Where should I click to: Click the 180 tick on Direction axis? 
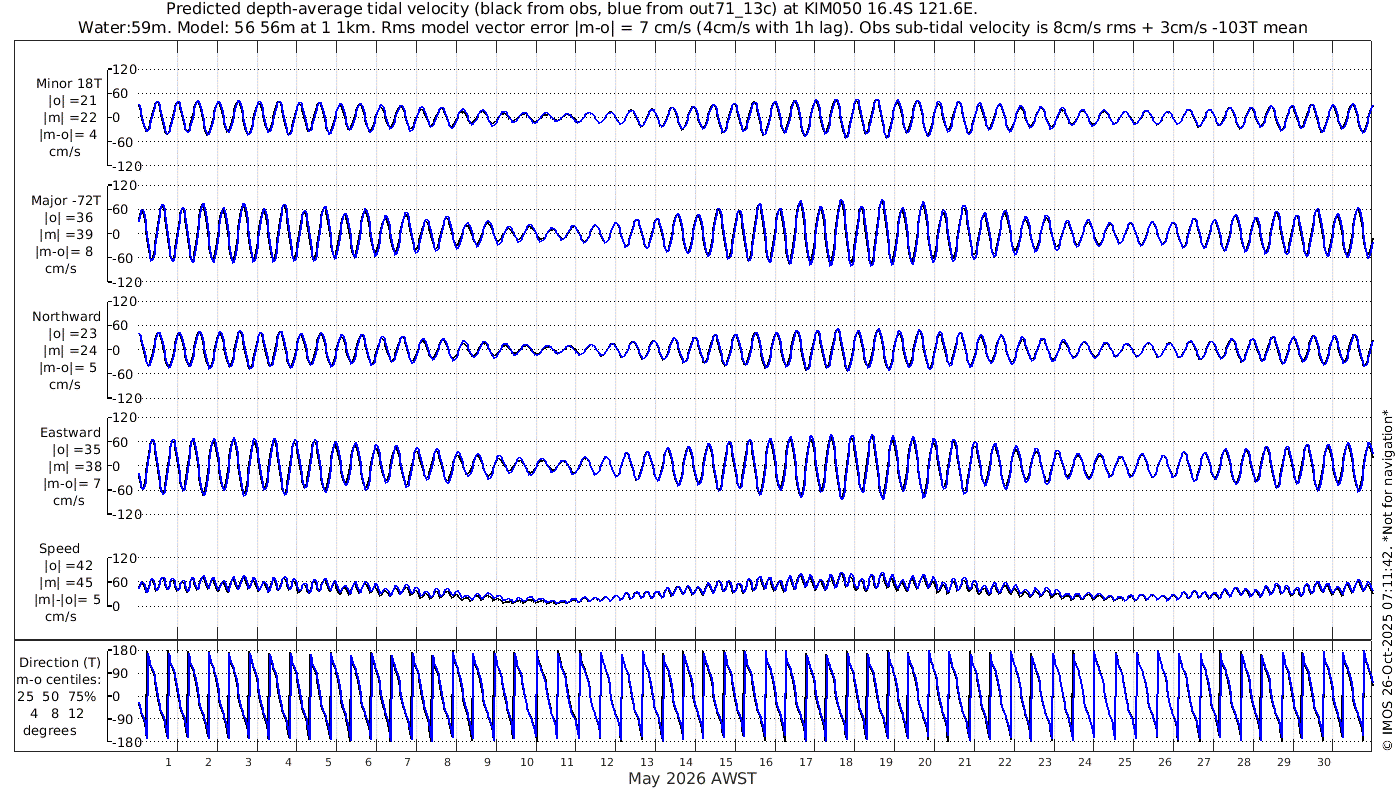tap(123, 651)
